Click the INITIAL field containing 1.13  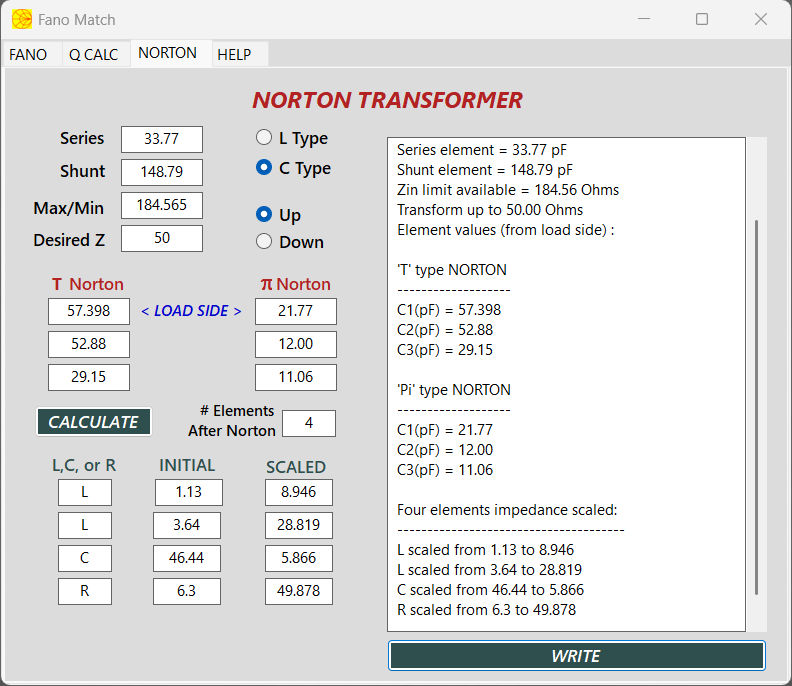[188, 492]
